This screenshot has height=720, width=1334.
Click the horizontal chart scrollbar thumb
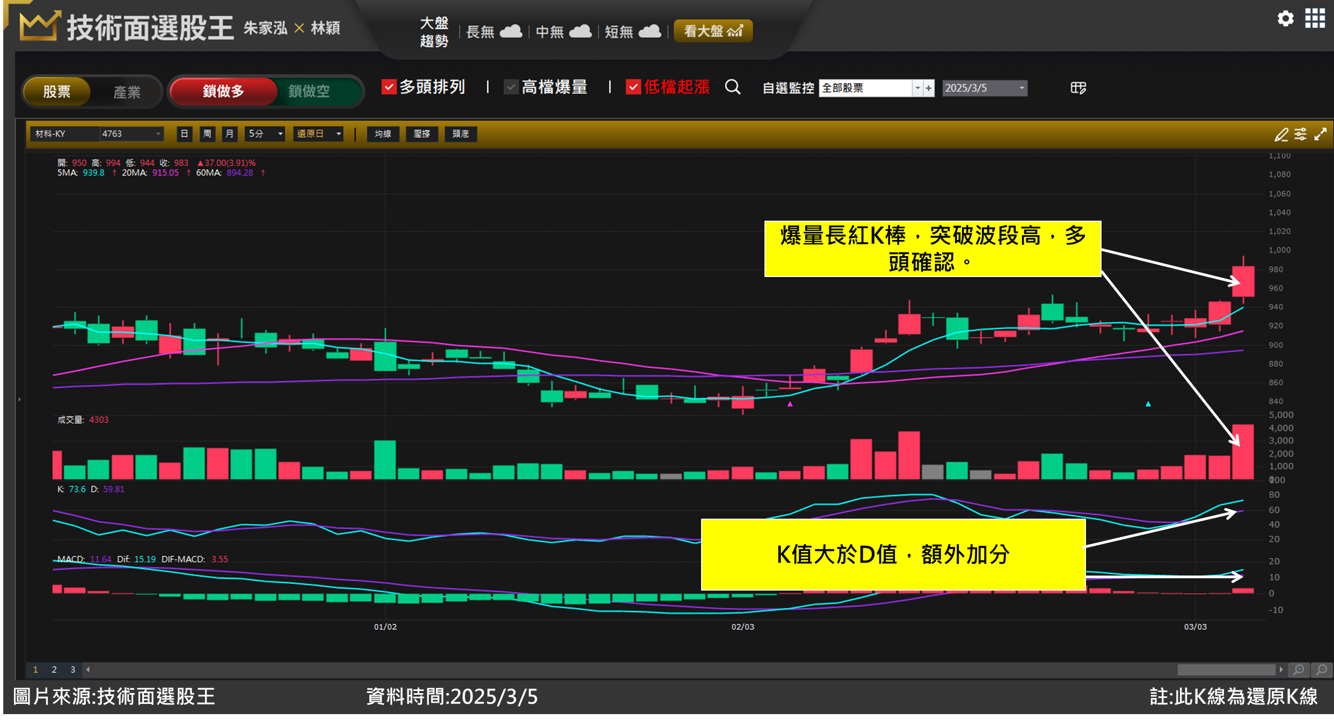pos(1226,670)
